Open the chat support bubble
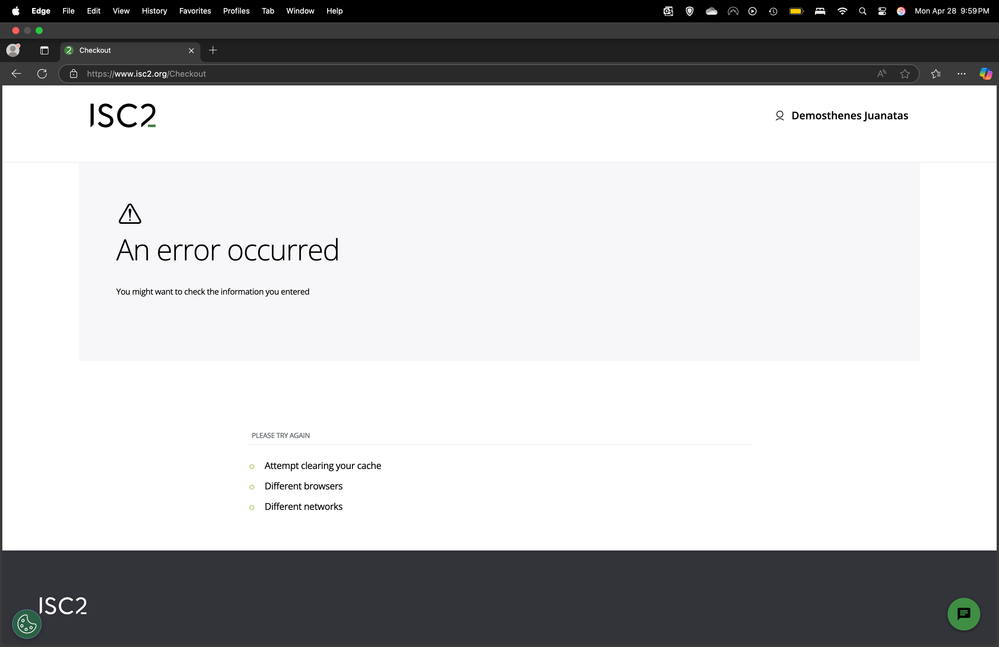 click(963, 614)
